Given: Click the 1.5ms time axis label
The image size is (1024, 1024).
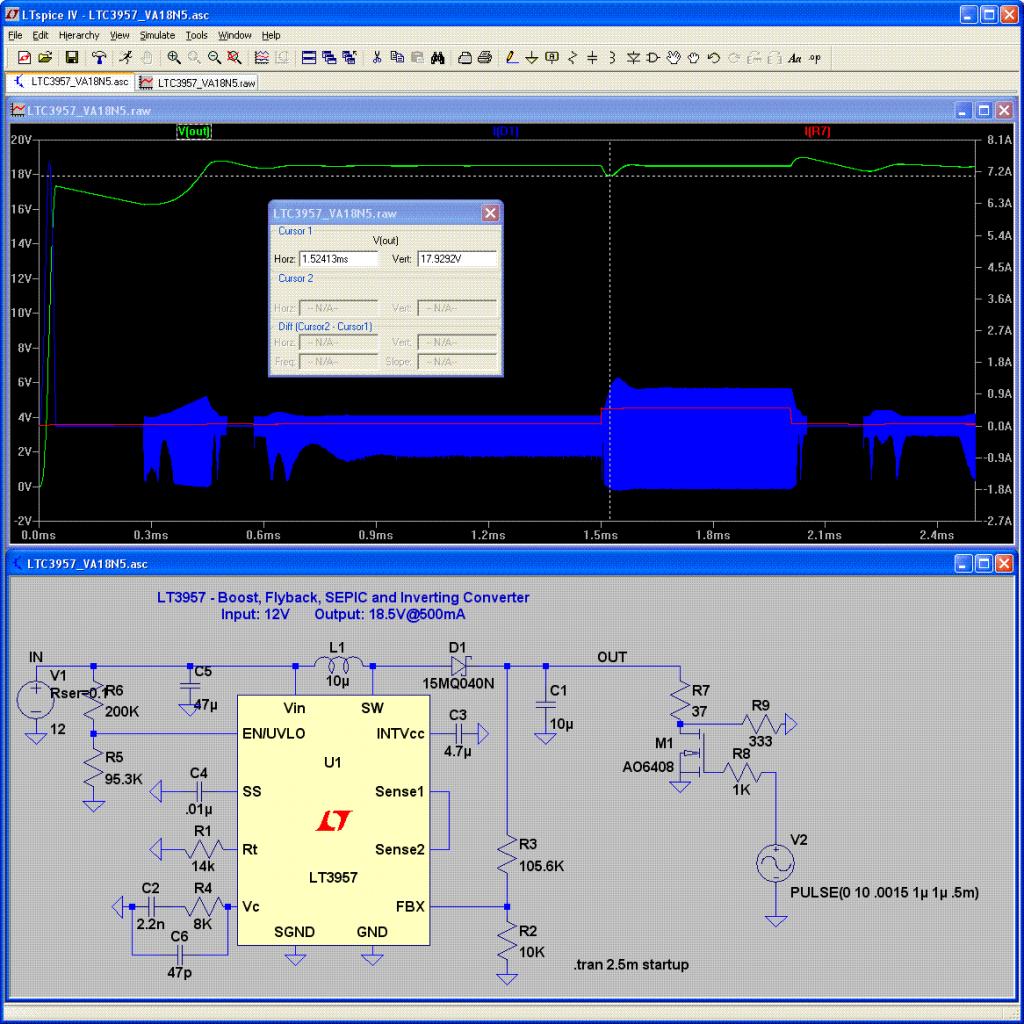Looking at the screenshot, I should click(x=600, y=535).
